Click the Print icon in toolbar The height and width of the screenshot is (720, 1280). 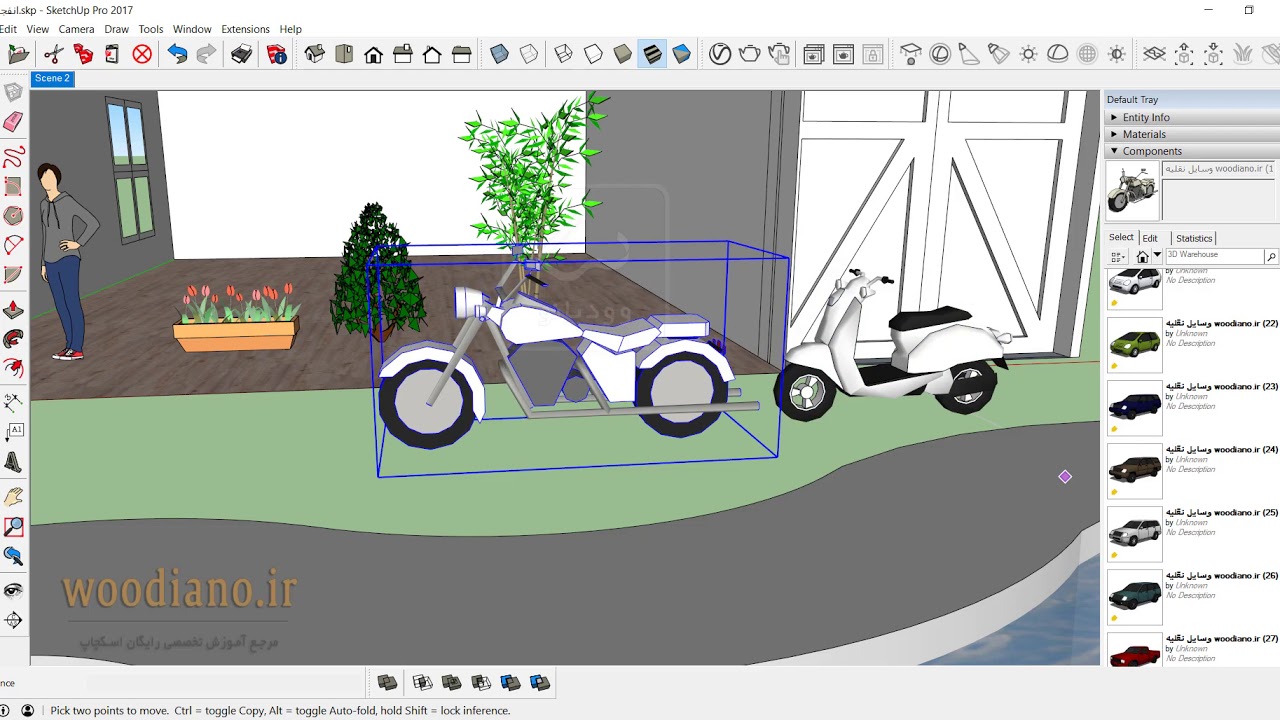click(242, 54)
